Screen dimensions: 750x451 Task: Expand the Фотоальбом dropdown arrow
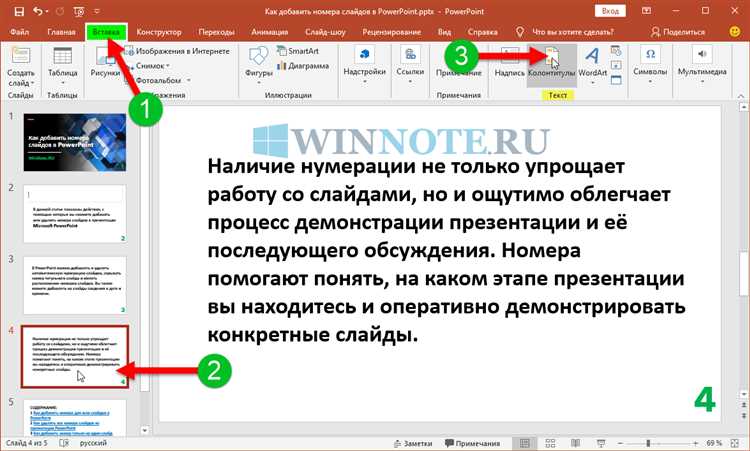click(188, 80)
